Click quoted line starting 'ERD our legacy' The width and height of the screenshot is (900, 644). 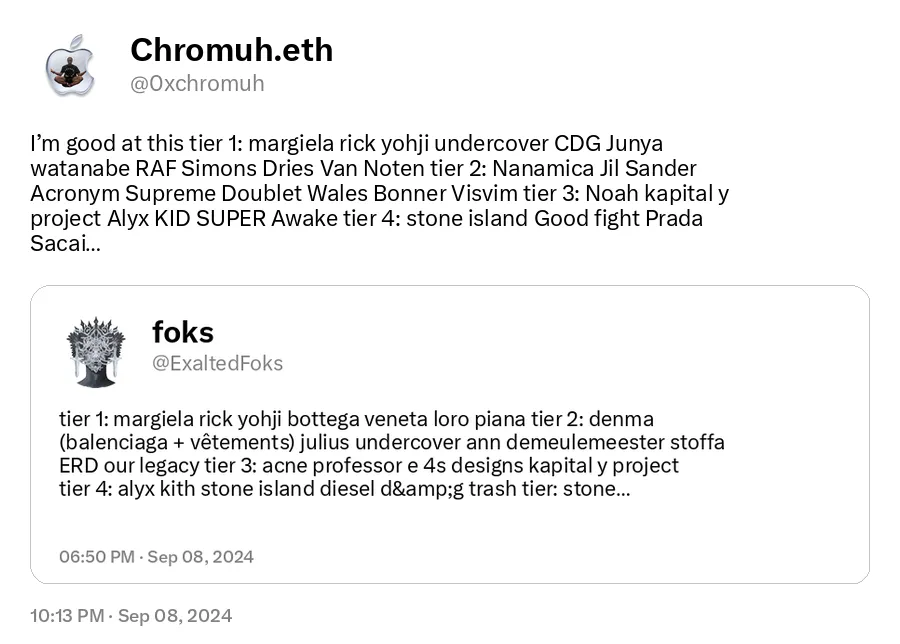coord(368,465)
